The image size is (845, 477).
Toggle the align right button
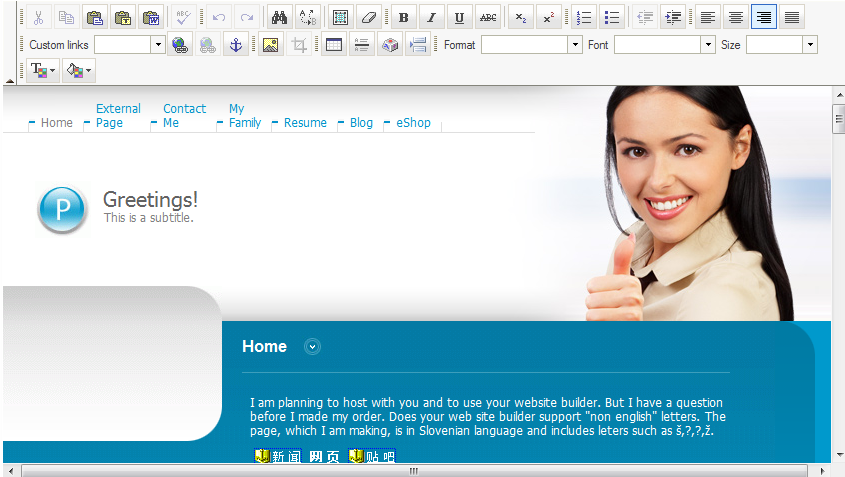click(x=764, y=17)
